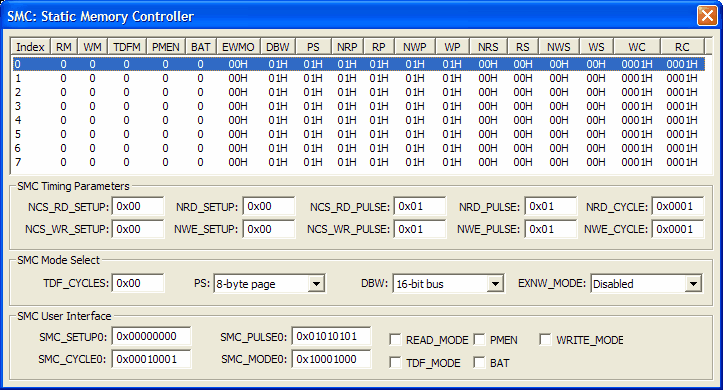723x390 pixels.
Task: Focus the SMC_CYCLE0 register field
Action: 151,359
